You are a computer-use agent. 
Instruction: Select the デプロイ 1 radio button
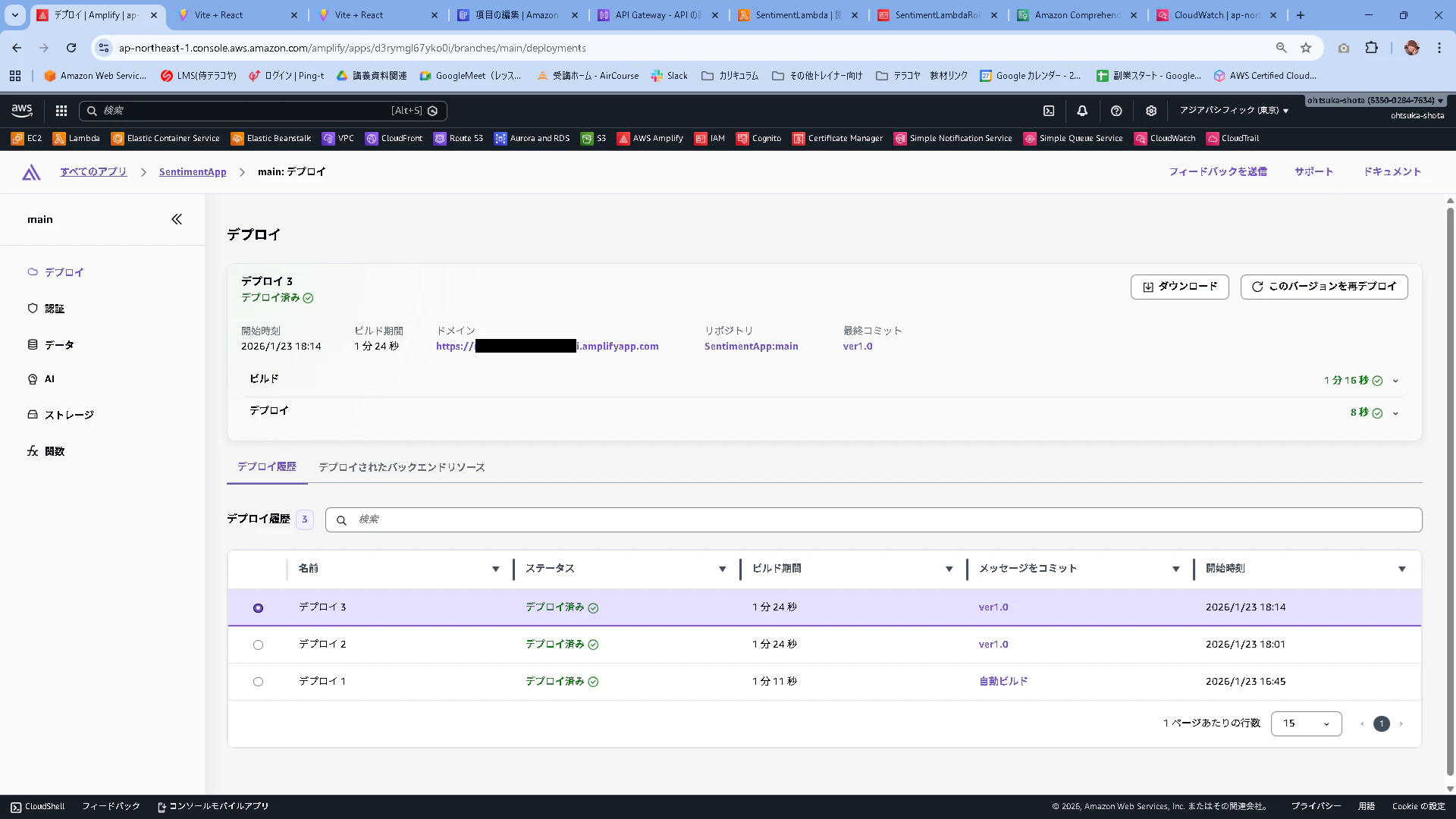258,682
